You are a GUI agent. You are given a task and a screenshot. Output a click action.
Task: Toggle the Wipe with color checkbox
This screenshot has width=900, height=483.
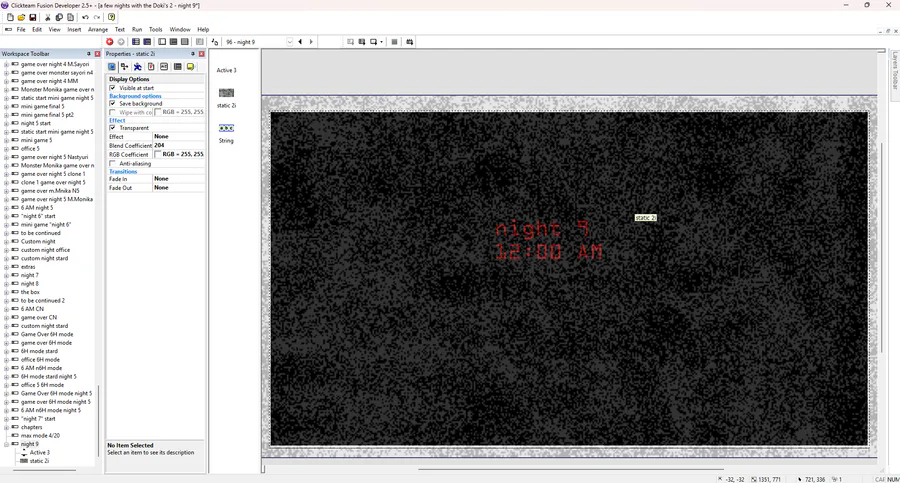click(x=112, y=112)
